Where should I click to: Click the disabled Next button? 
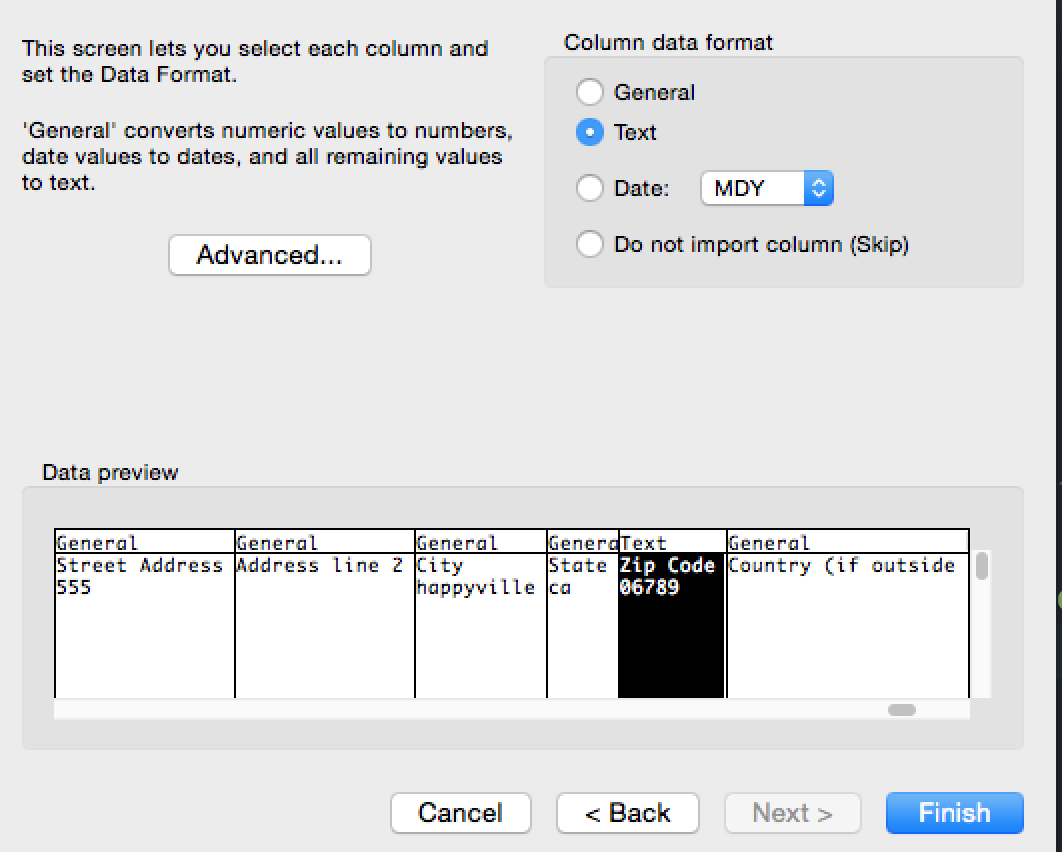tap(792, 813)
